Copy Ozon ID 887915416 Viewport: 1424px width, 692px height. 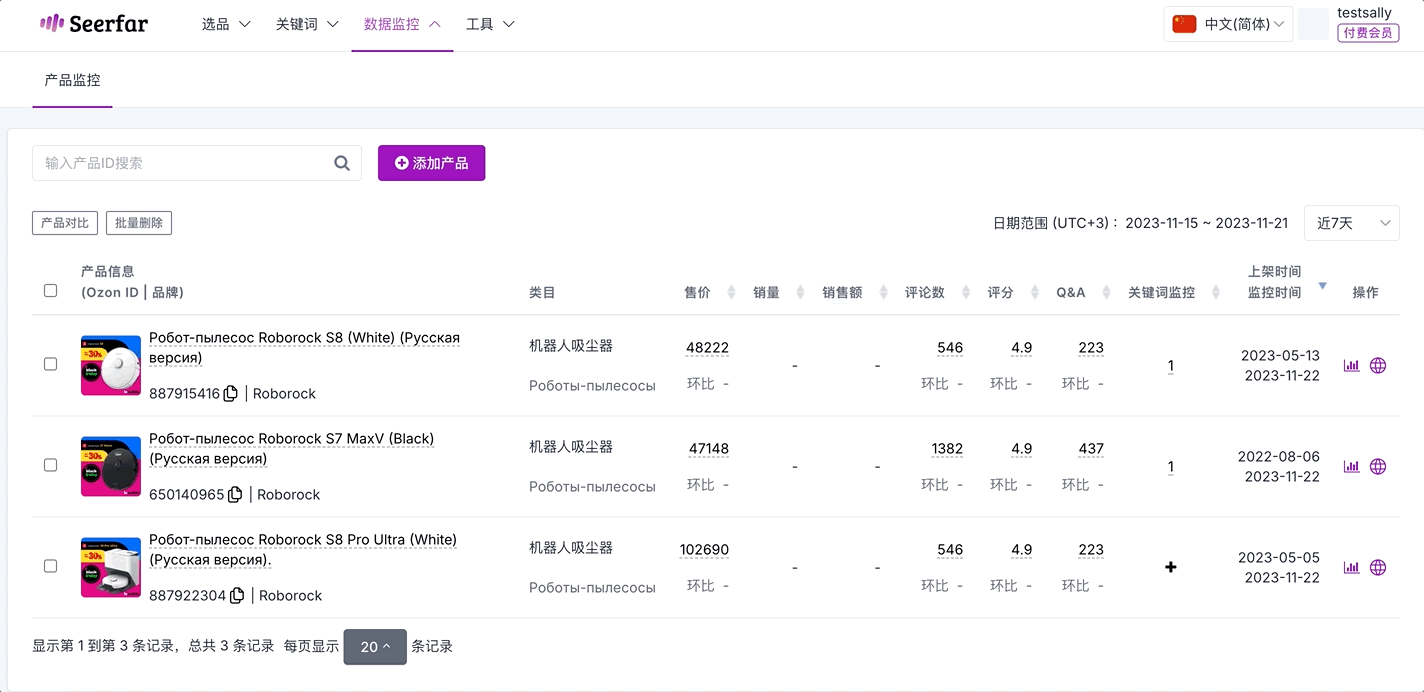coord(230,393)
